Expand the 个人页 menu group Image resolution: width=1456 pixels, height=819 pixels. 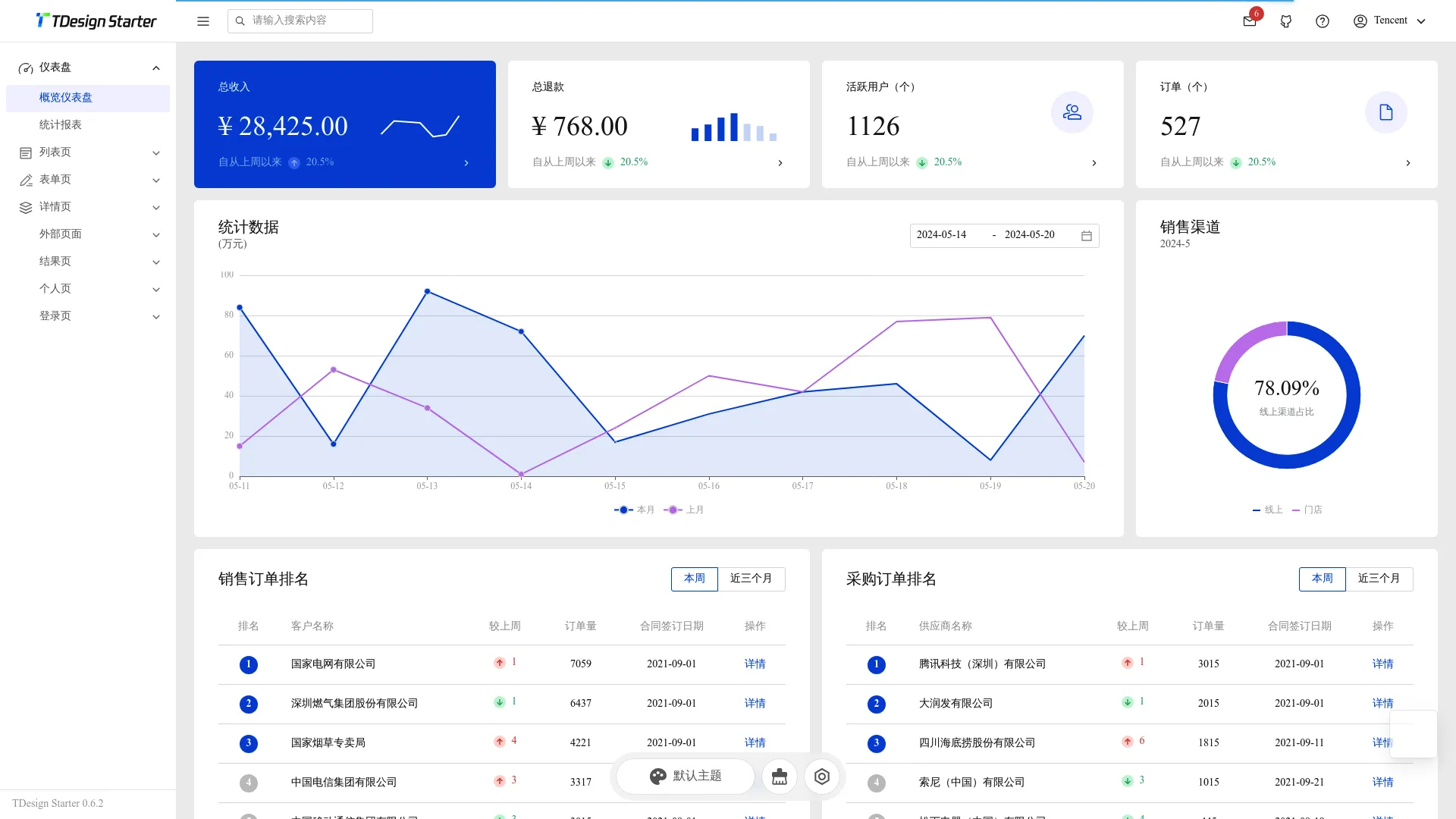point(156,290)
